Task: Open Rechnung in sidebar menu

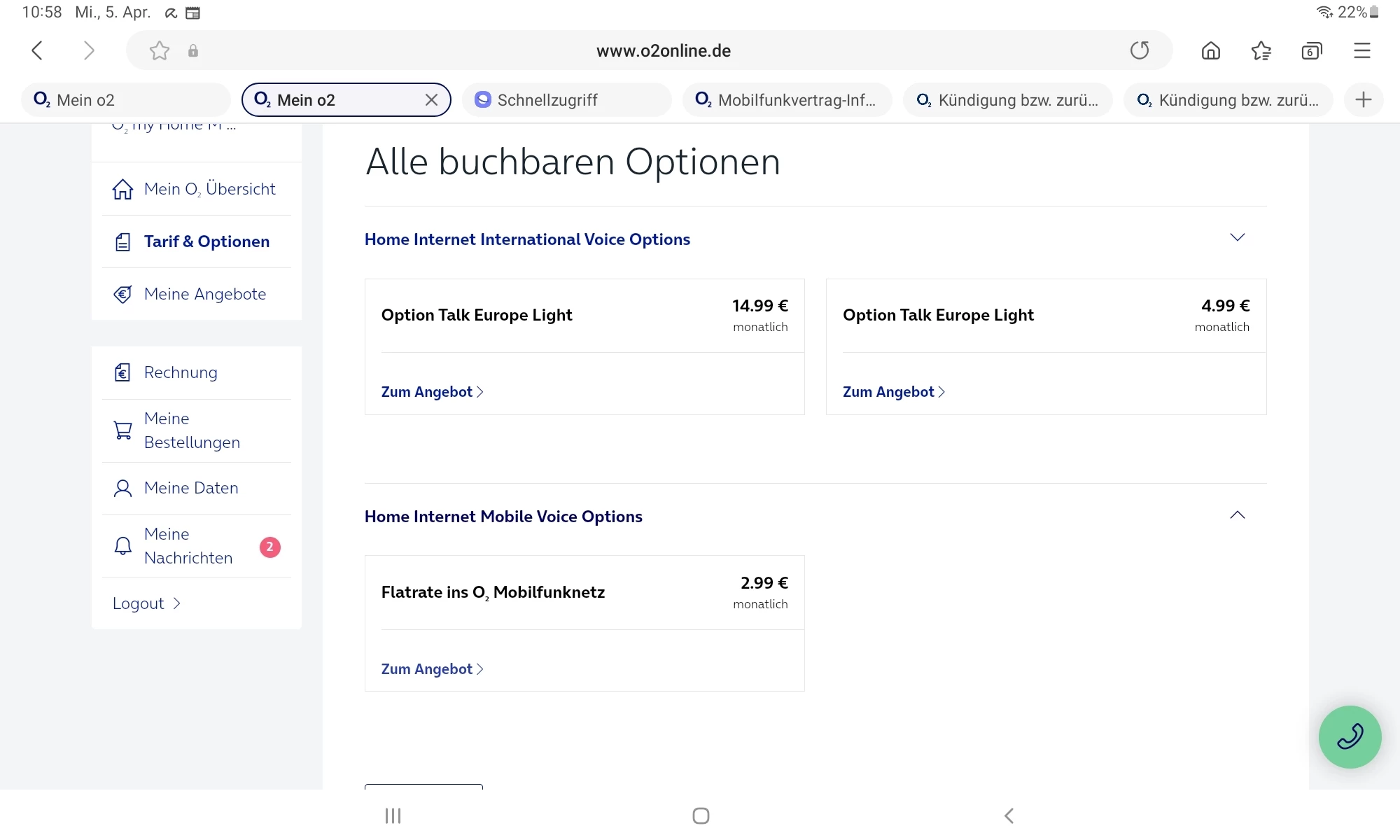Action: (181, 372)
